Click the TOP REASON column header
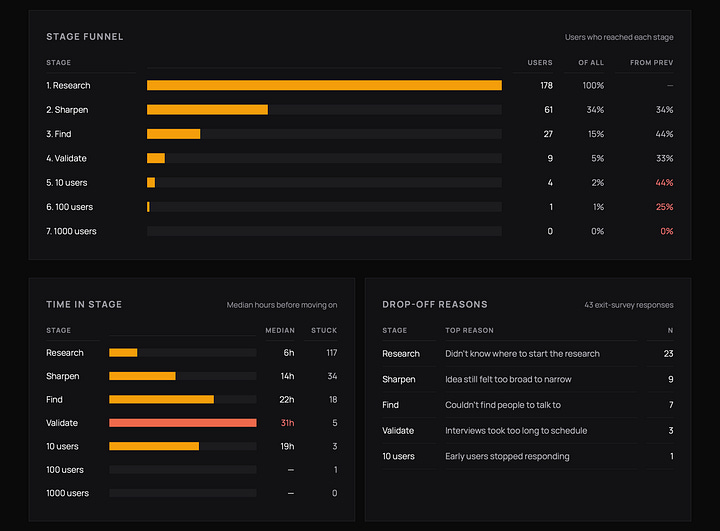The width and height of the screenshot is (720, 531). coord(469,330)
